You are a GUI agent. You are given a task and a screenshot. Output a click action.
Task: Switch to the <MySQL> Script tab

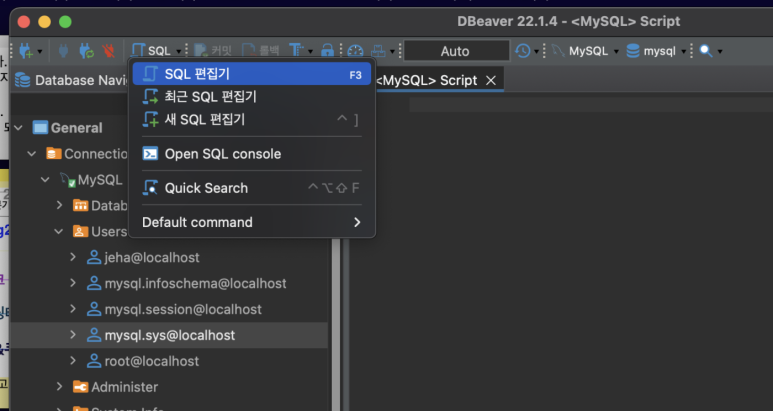[x=426, y=80]
